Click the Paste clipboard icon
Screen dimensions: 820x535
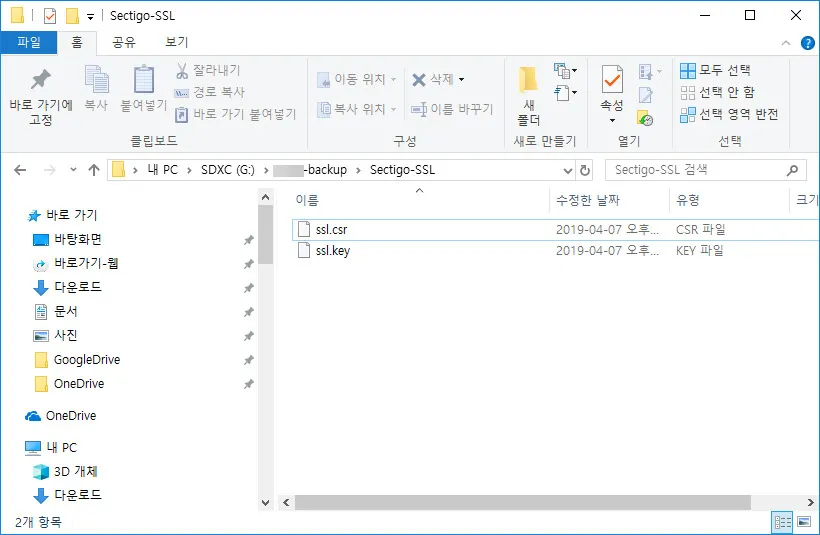click(144, 80)
